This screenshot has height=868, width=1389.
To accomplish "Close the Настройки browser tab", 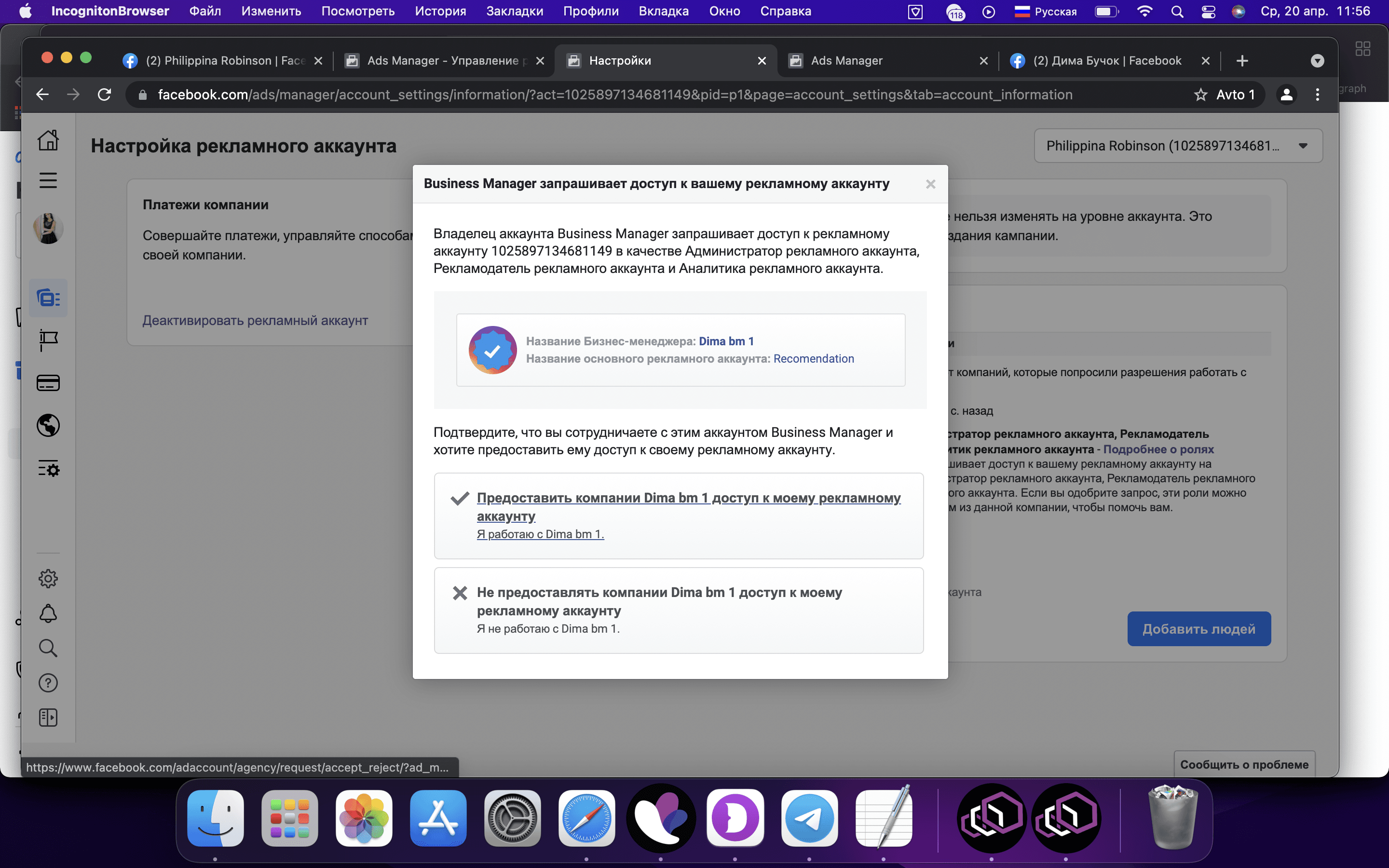I will coord(762,60).
